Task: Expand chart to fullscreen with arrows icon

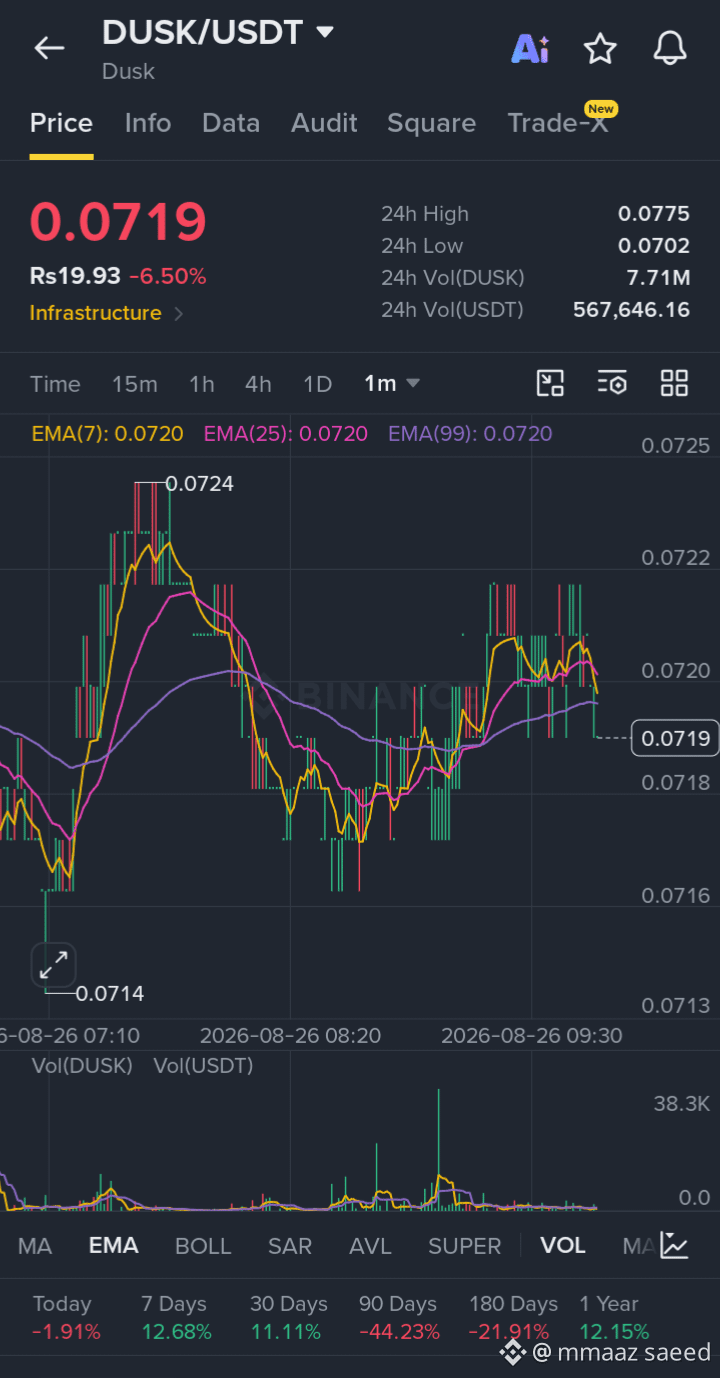Action: (x=53, y=965)
